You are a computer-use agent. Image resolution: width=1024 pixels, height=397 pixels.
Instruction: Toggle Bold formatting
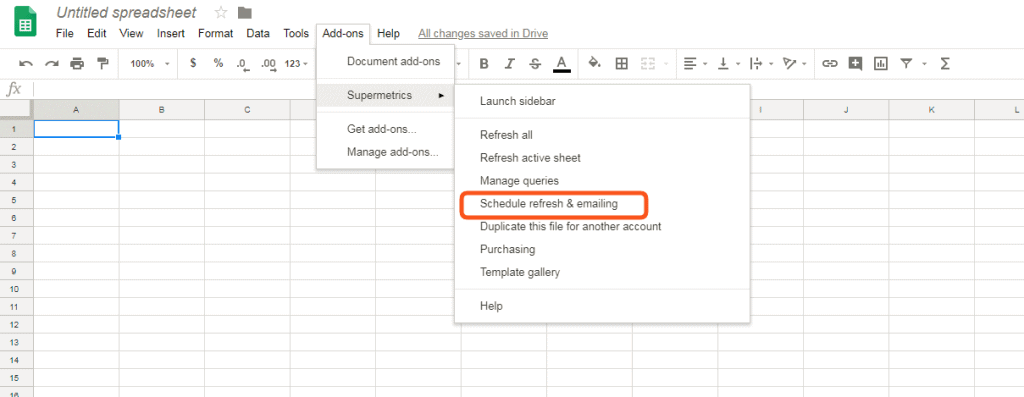484,63
